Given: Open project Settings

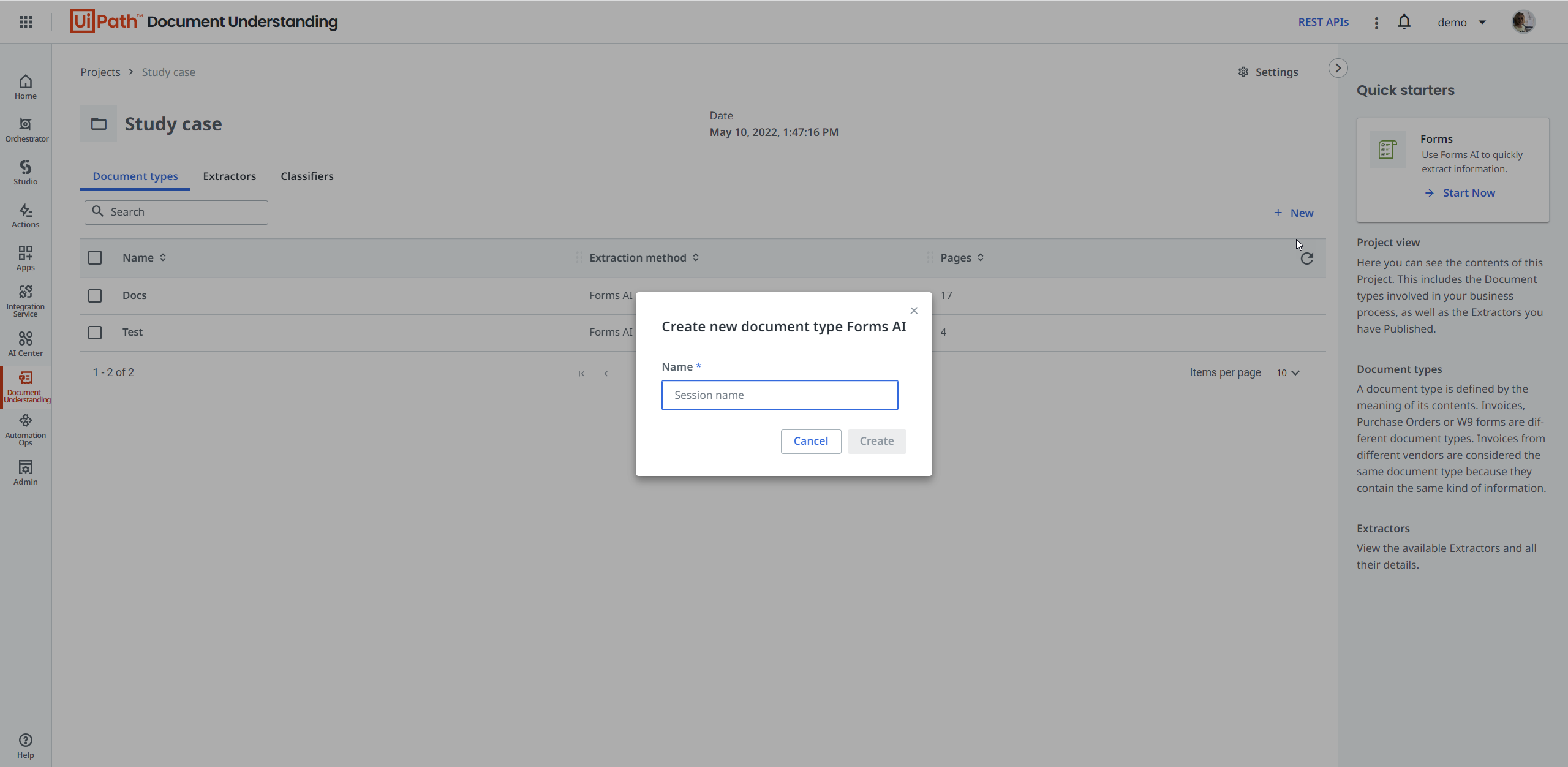Looking at the screenshot, I should 1268,72.
